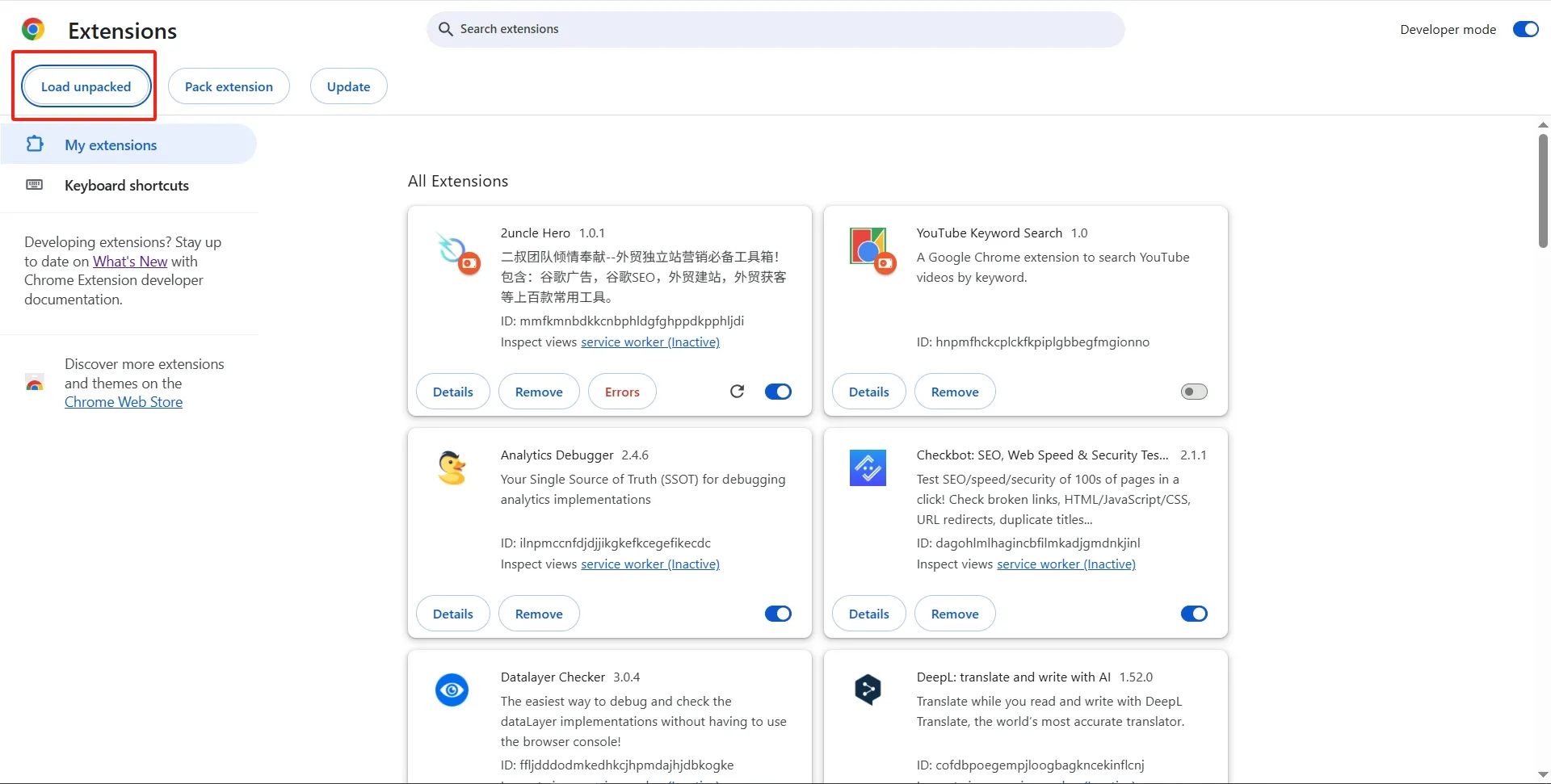
Task: Remove YouTube Keyword Search extension
Action: (x=955, y=392)
